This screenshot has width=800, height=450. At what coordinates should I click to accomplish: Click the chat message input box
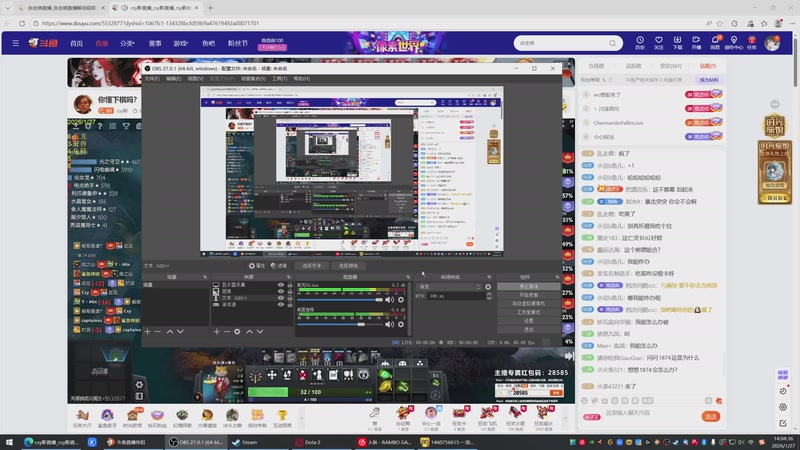pos(651,413)
